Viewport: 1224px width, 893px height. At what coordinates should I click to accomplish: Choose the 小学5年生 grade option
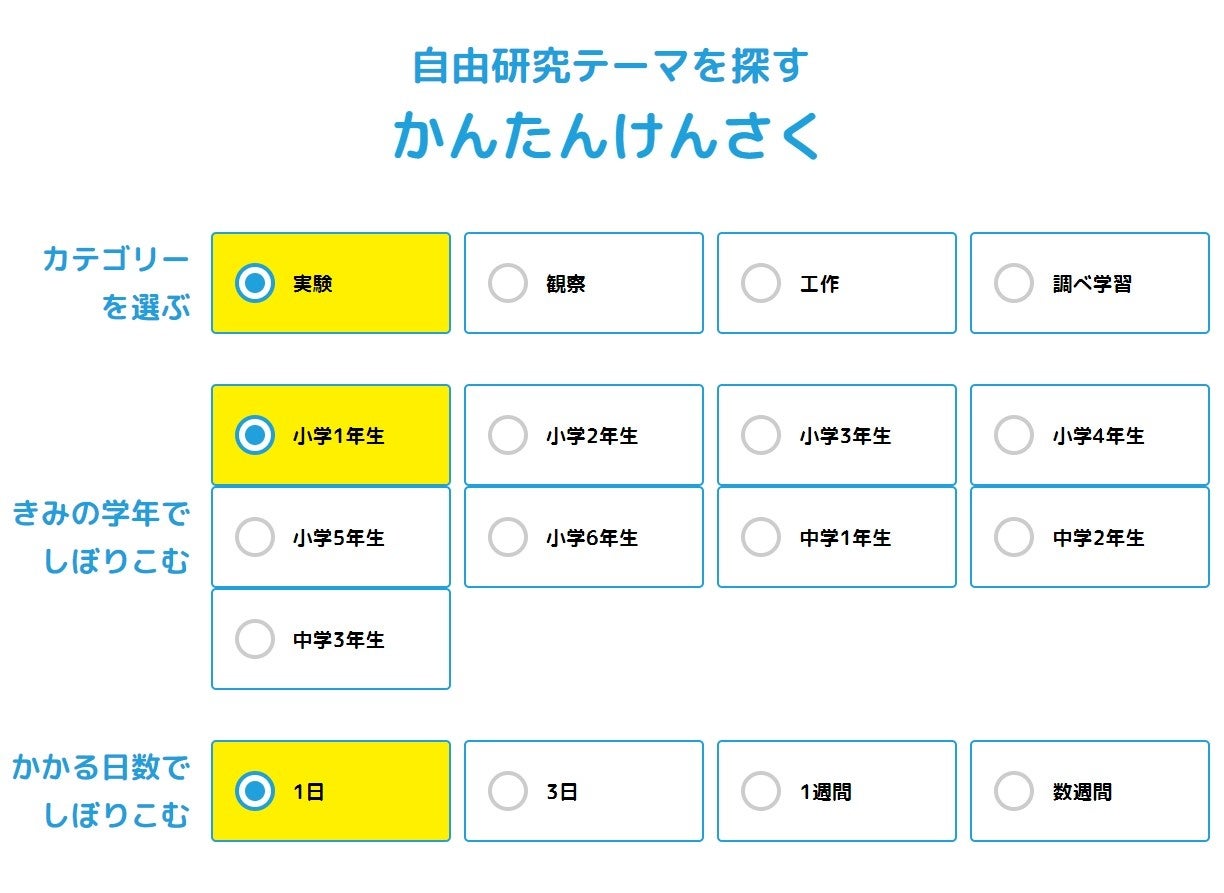pos(255,538)
